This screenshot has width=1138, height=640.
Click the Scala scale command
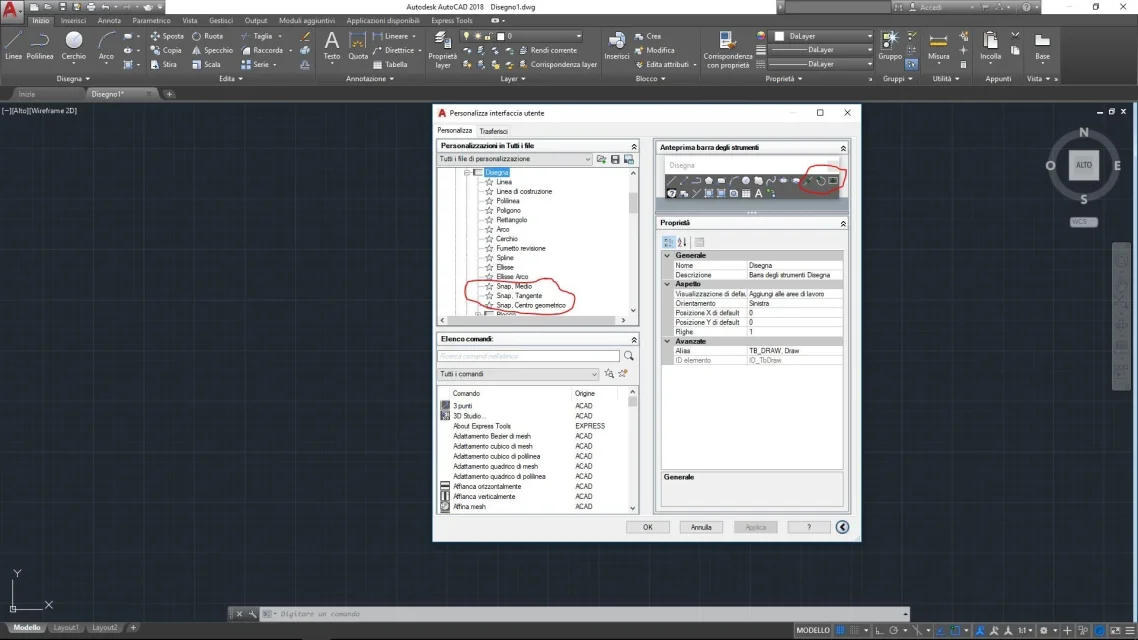[x=206, y=65]
